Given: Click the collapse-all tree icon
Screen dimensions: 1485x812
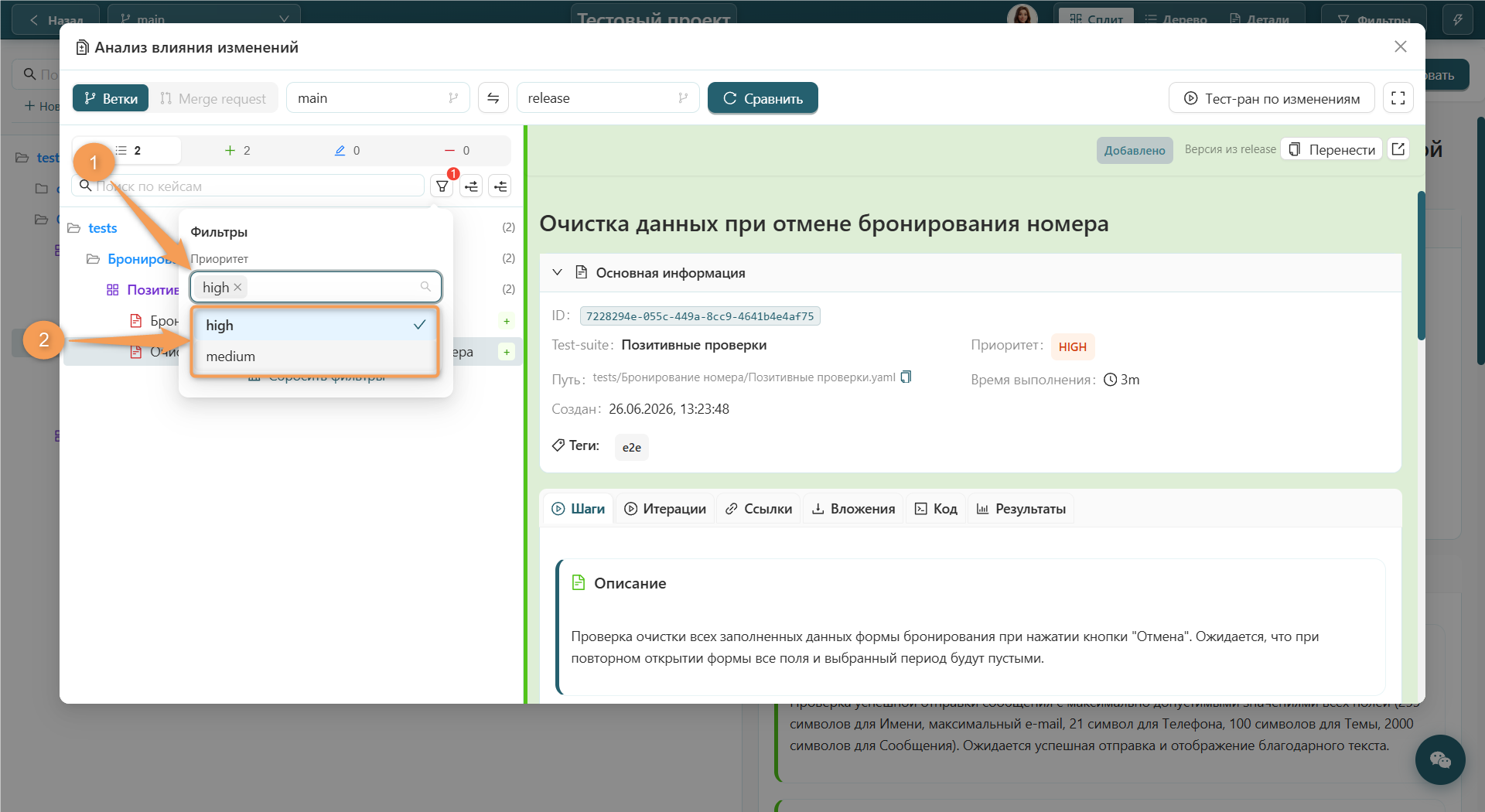Looking at the screenshot, I should click(x=500, y=186).
